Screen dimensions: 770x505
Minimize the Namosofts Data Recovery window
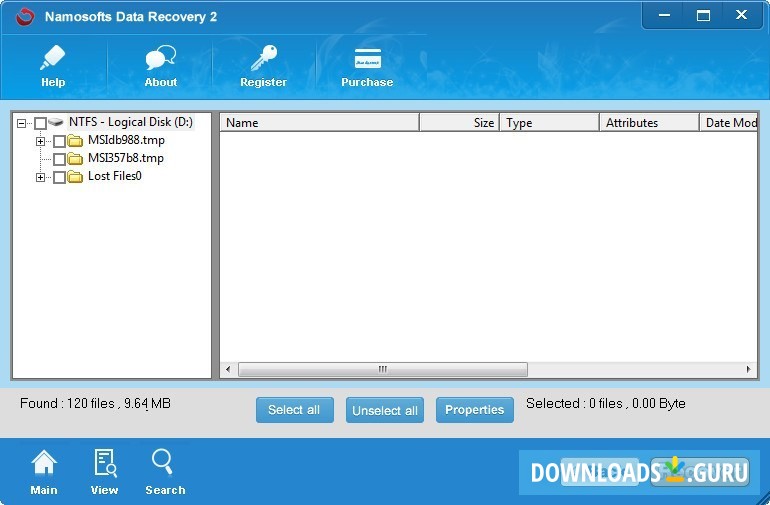[x=664, y=15]
